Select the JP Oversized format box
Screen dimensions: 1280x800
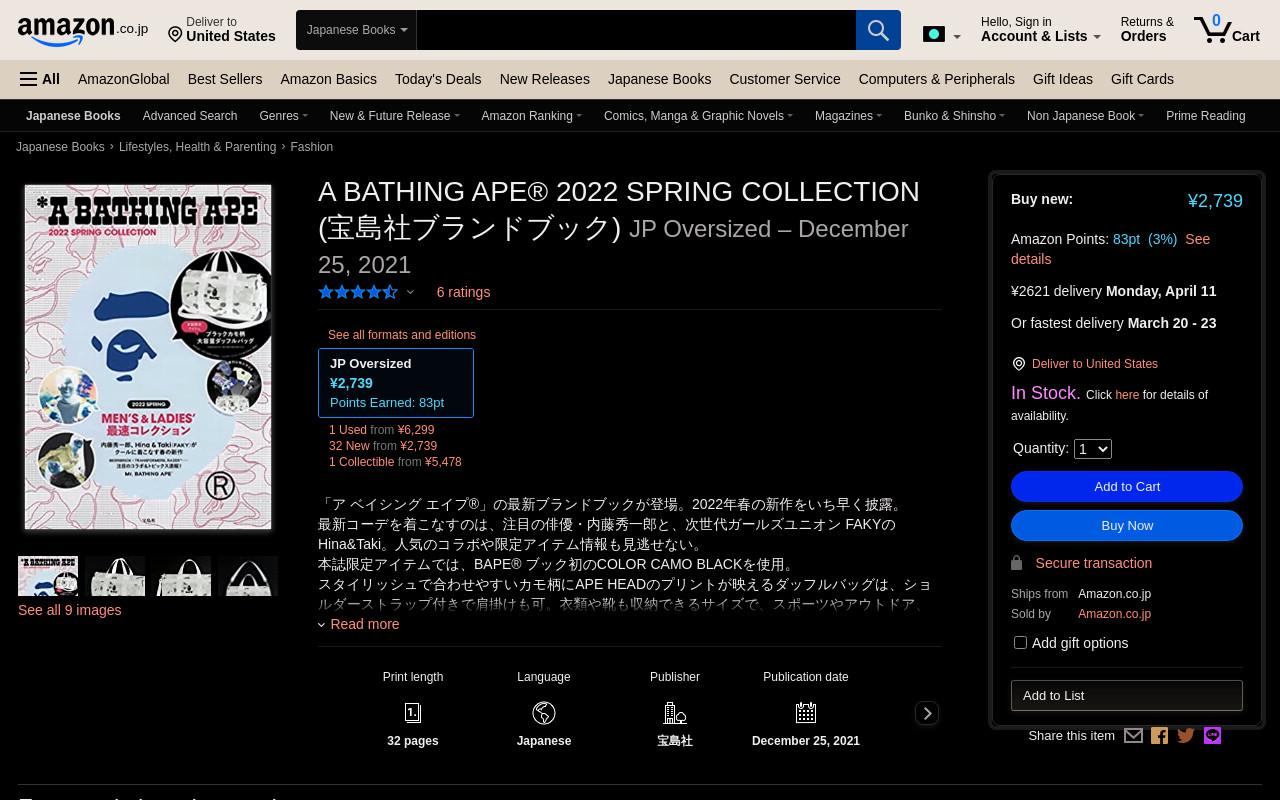[396, 383]
